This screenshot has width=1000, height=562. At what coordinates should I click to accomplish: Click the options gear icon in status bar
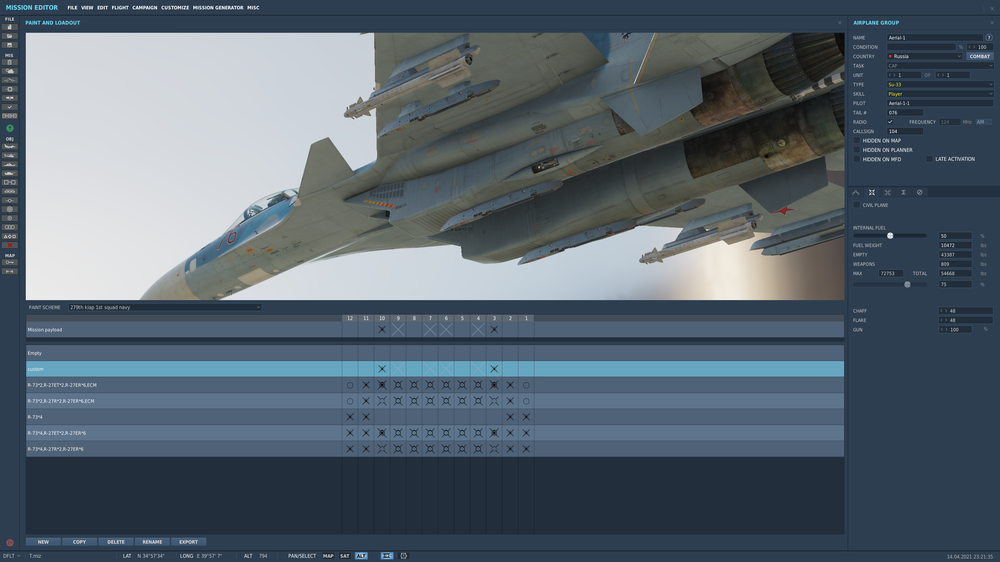click(x=404, y=556)
